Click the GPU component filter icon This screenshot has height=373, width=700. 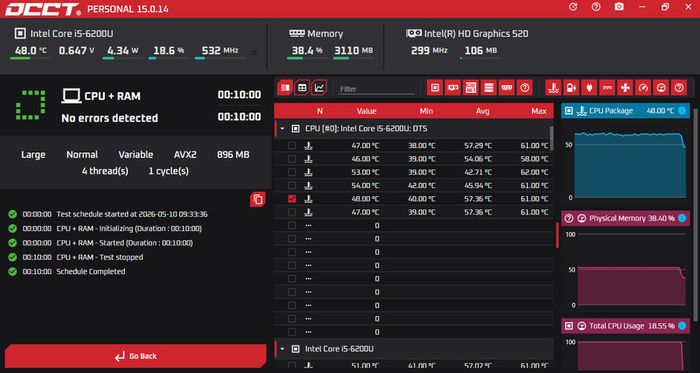[453, 87]
